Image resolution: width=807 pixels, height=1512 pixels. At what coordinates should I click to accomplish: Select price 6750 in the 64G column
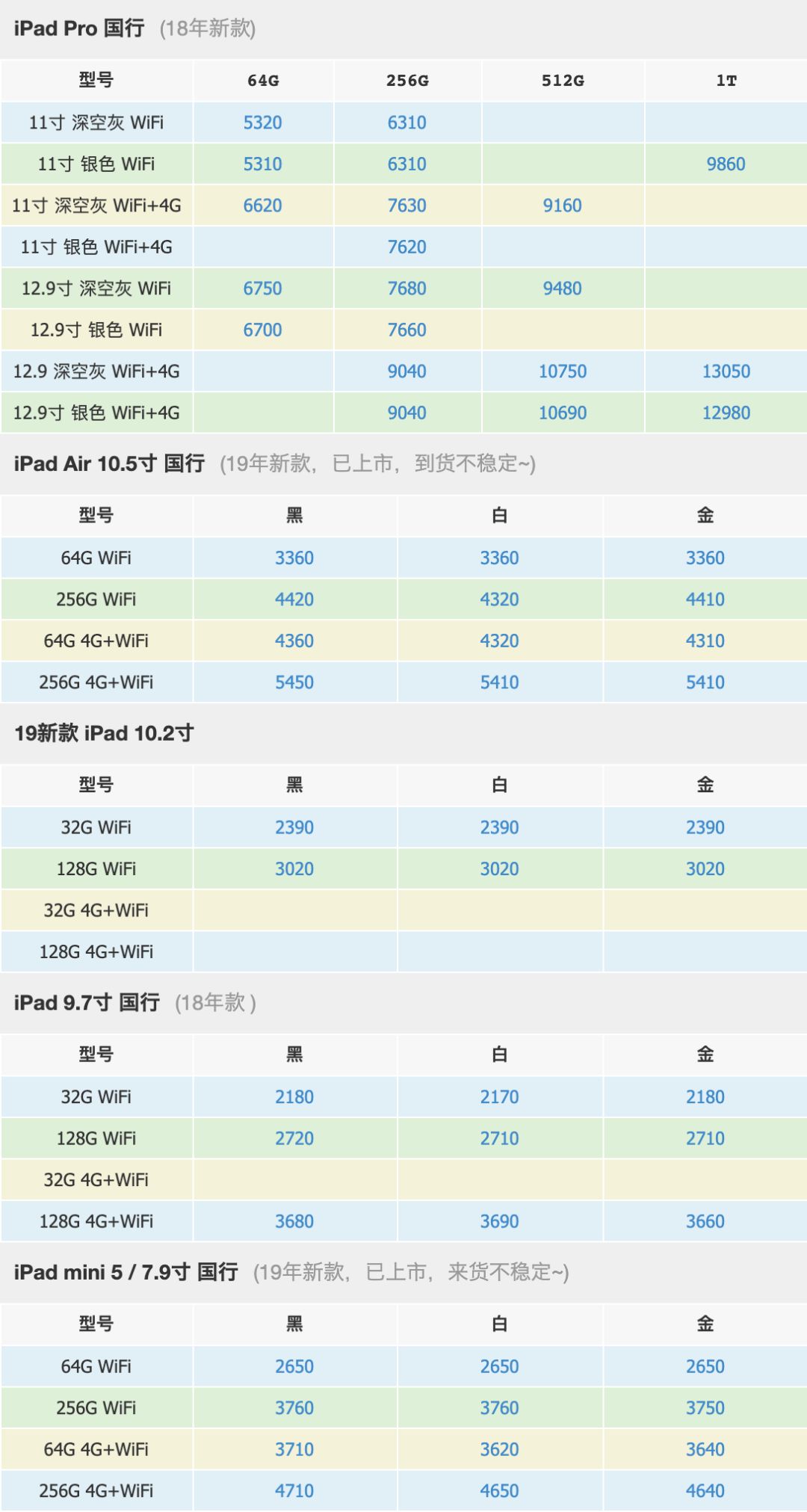[x=263, y=288]
